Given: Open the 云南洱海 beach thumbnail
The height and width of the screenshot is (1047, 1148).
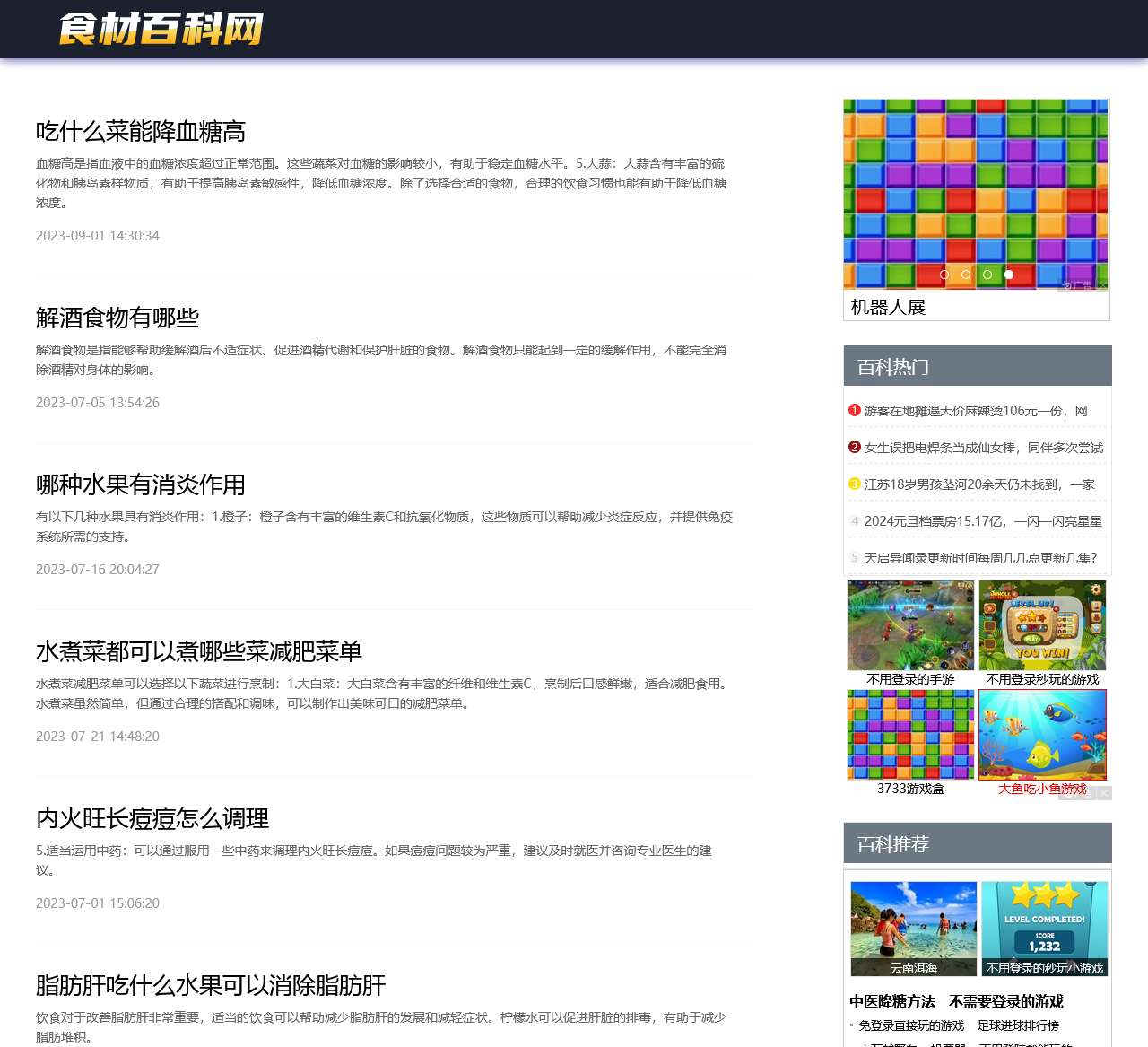Looking at the screenshot, I should 914,929.
